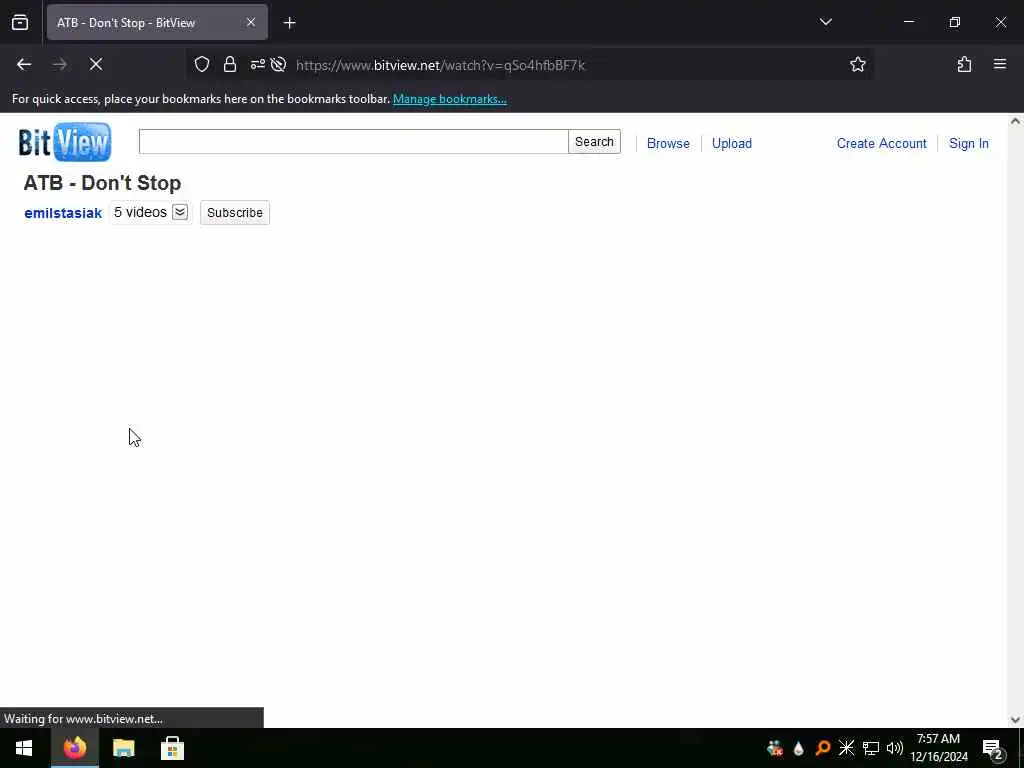This screenshot has height=768, width=1024.
Task: Visit emilstasiak channel
Action: [63, 214]
